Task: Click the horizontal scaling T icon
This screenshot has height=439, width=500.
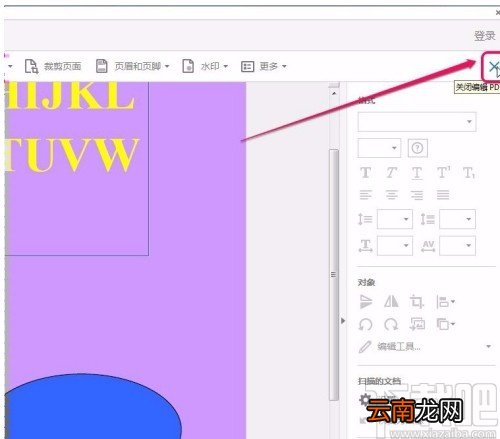Action: (x=365, y=246)
